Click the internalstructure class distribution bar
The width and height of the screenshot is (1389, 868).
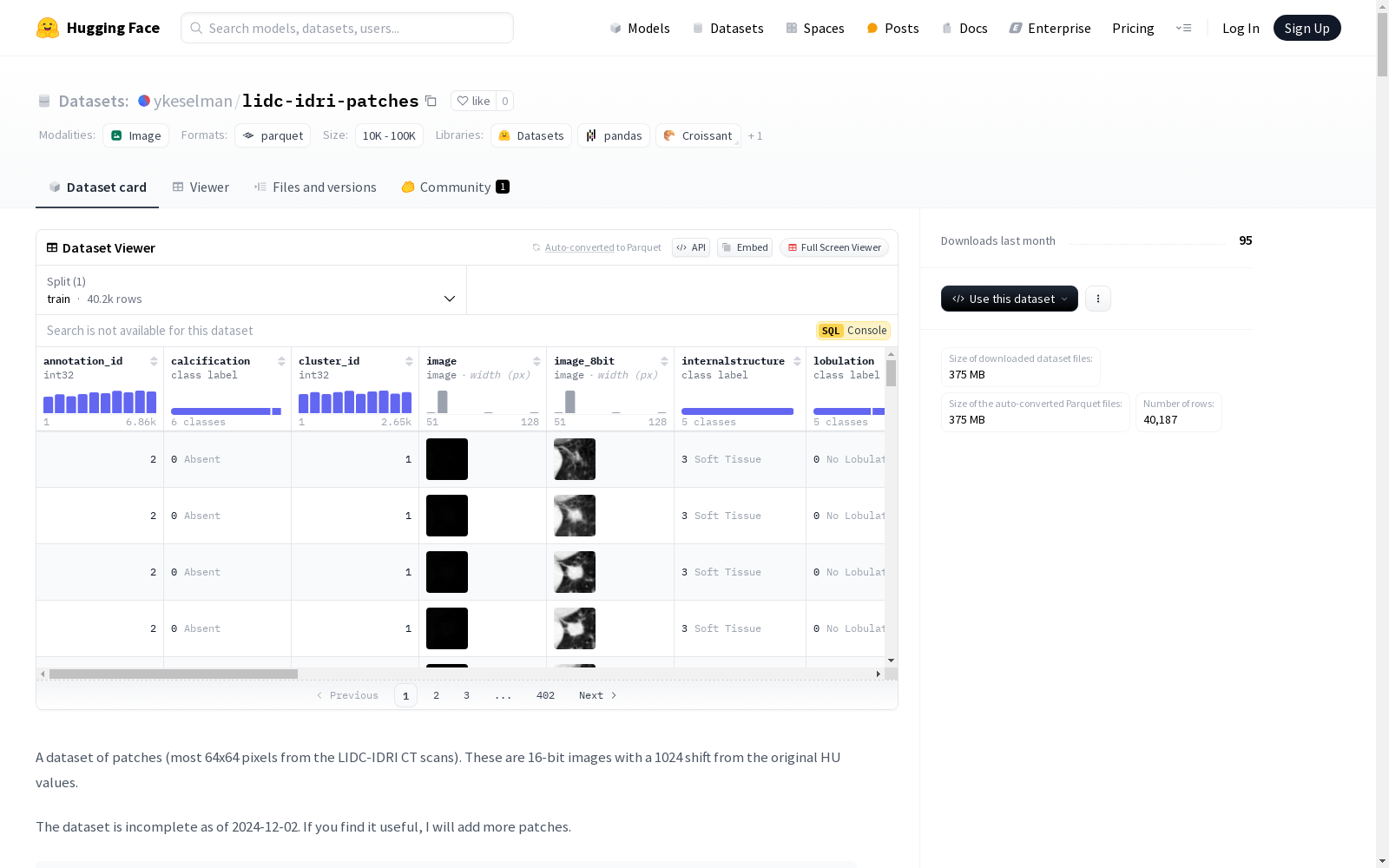737,411
